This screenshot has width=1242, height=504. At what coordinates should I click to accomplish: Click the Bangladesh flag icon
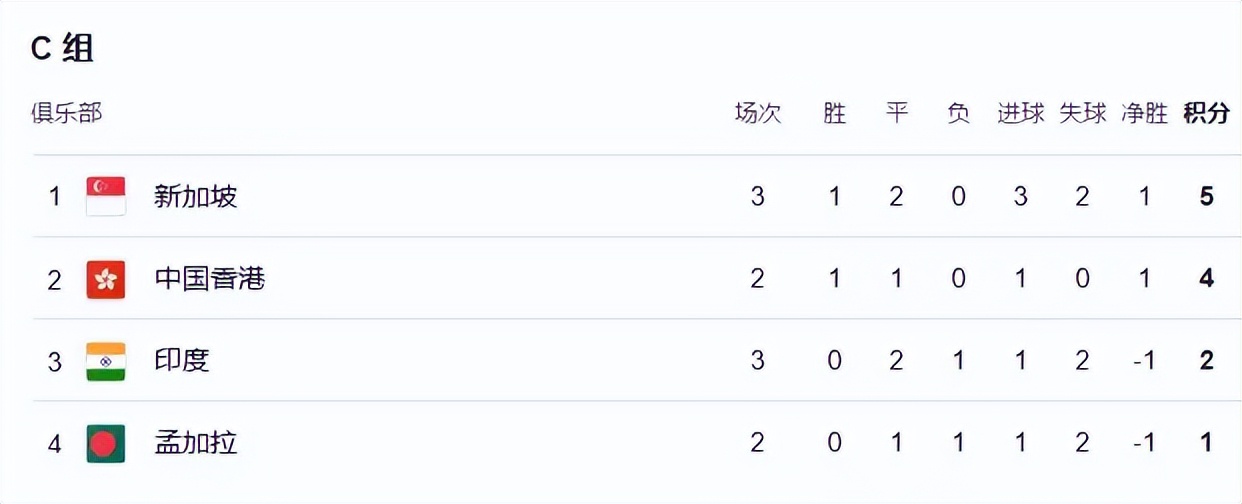106,443
